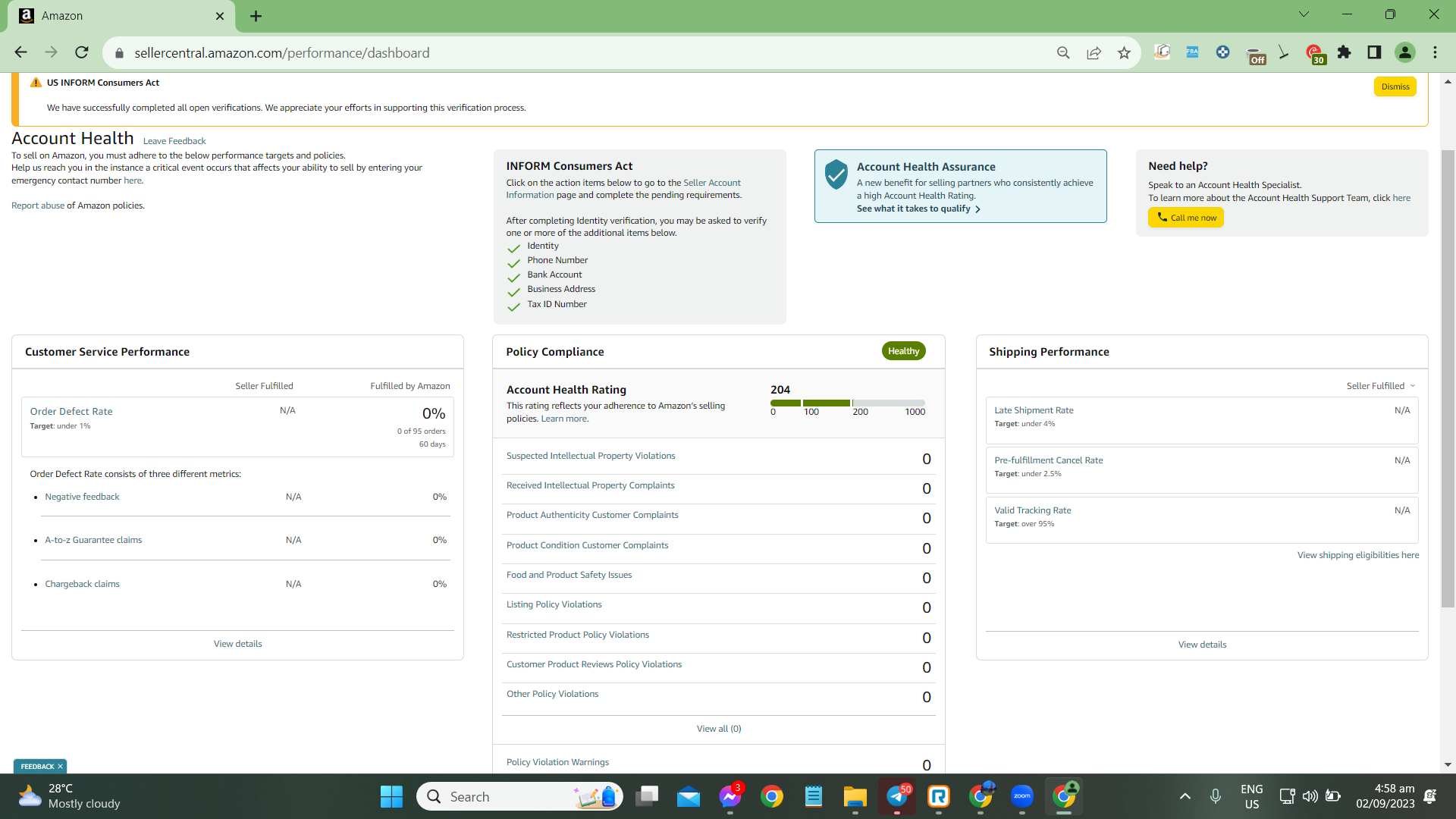
Task: Go back to the previous page
Action: [x=20, y=52]
